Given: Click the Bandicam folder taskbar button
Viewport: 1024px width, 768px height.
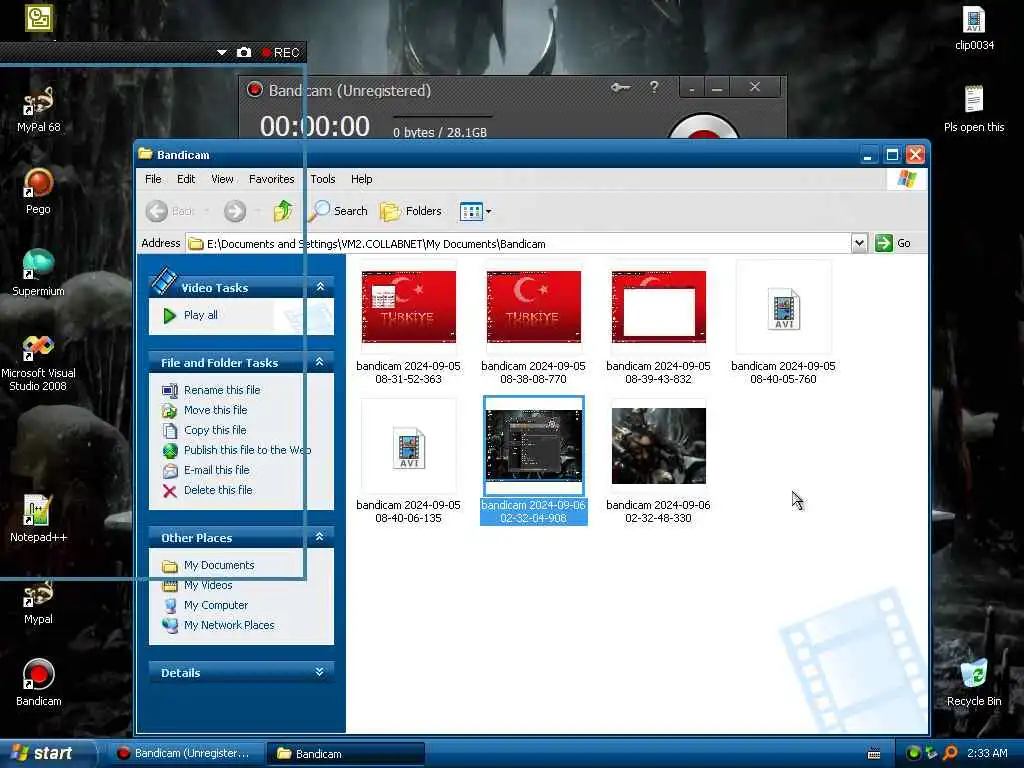Looking at the screenshot, I should [345, 754].
